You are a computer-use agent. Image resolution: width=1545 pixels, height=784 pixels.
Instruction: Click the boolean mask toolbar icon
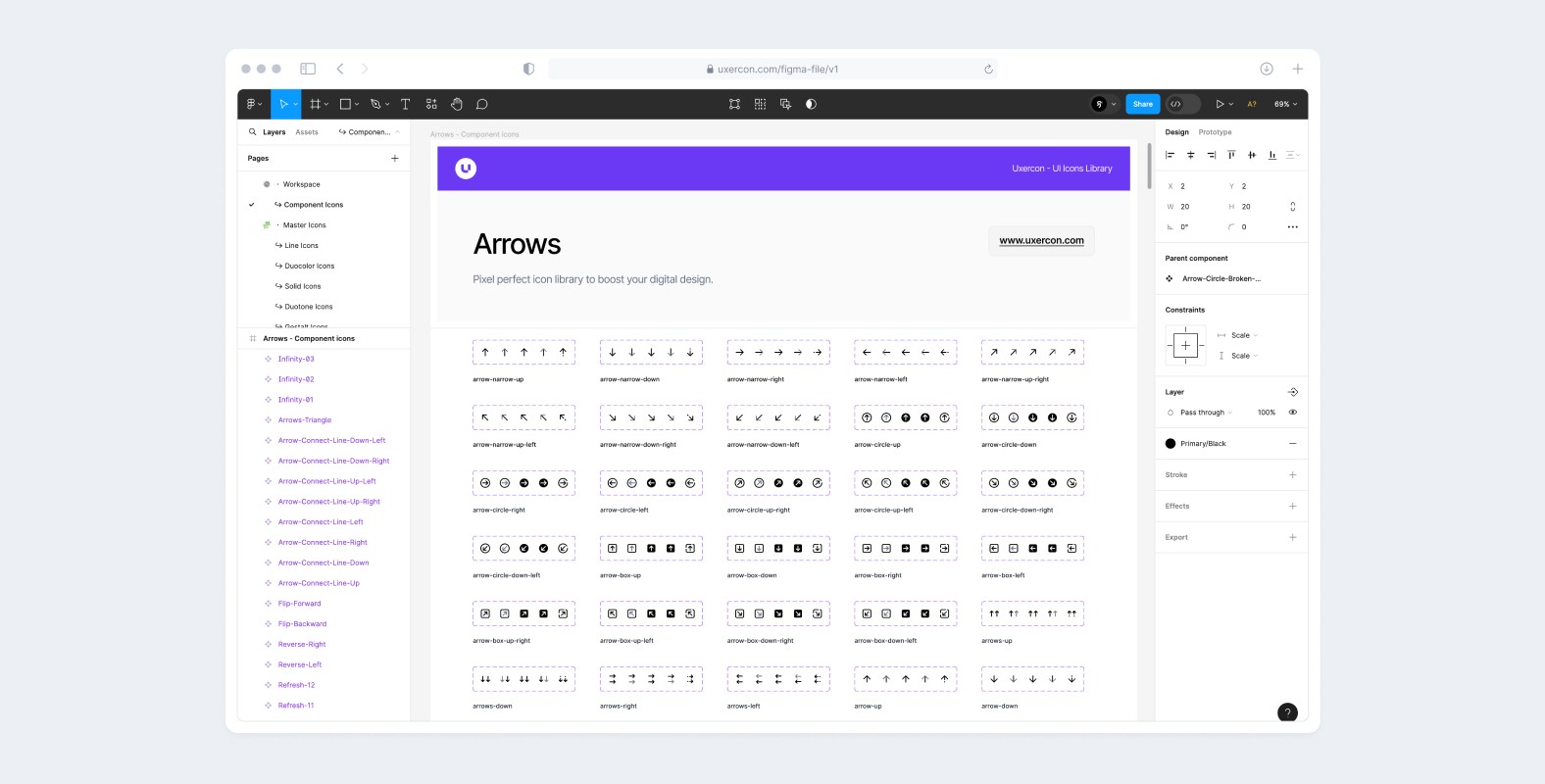785,104
